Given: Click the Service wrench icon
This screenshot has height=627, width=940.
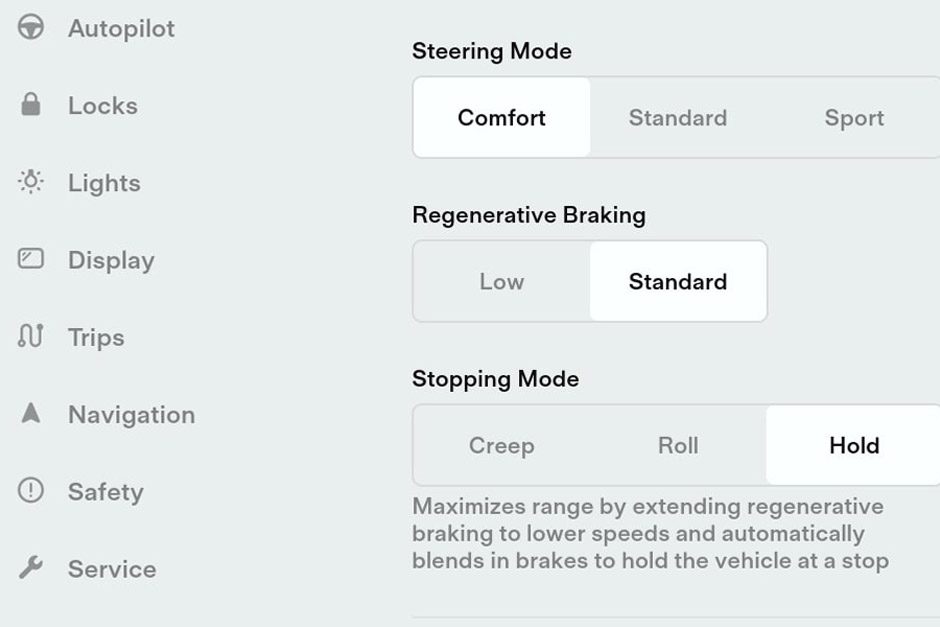Looking at the screenshot, I should (x=33, y=569).
